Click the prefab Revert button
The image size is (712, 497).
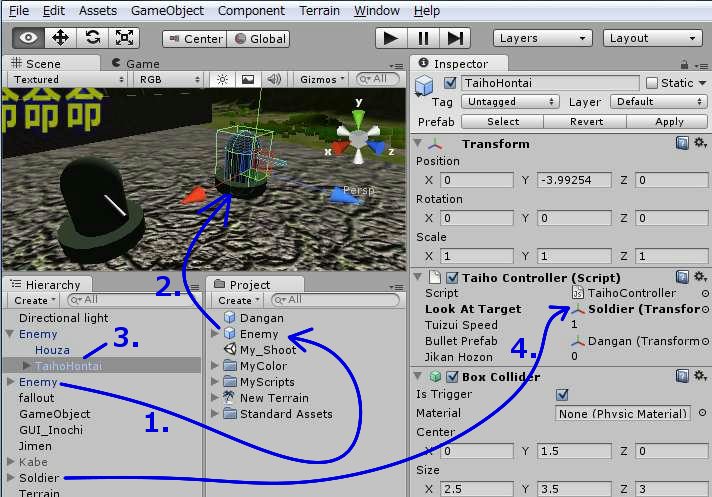[586, 122]
